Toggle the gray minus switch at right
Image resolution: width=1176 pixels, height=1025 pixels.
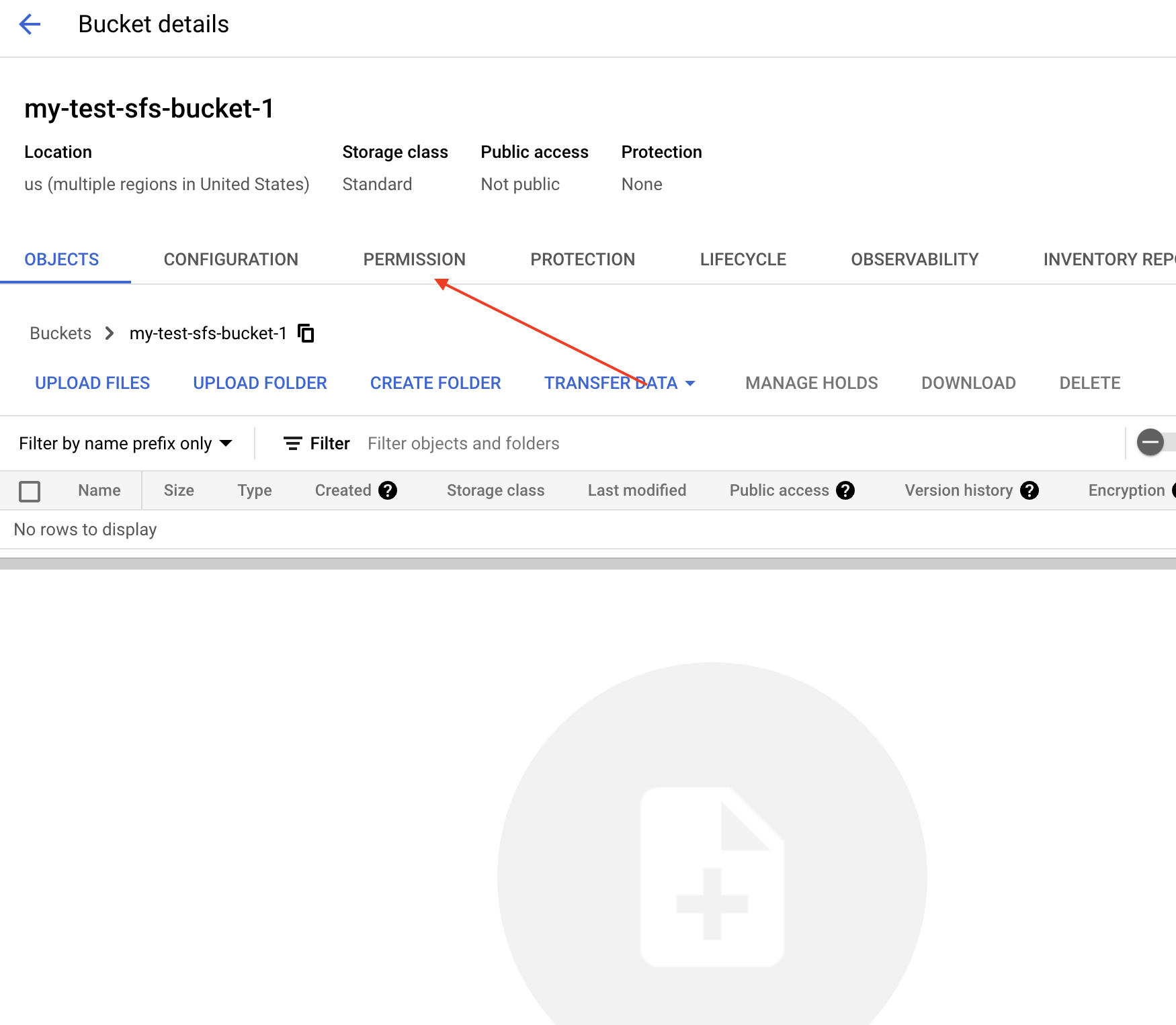[x=1150, y=442]
